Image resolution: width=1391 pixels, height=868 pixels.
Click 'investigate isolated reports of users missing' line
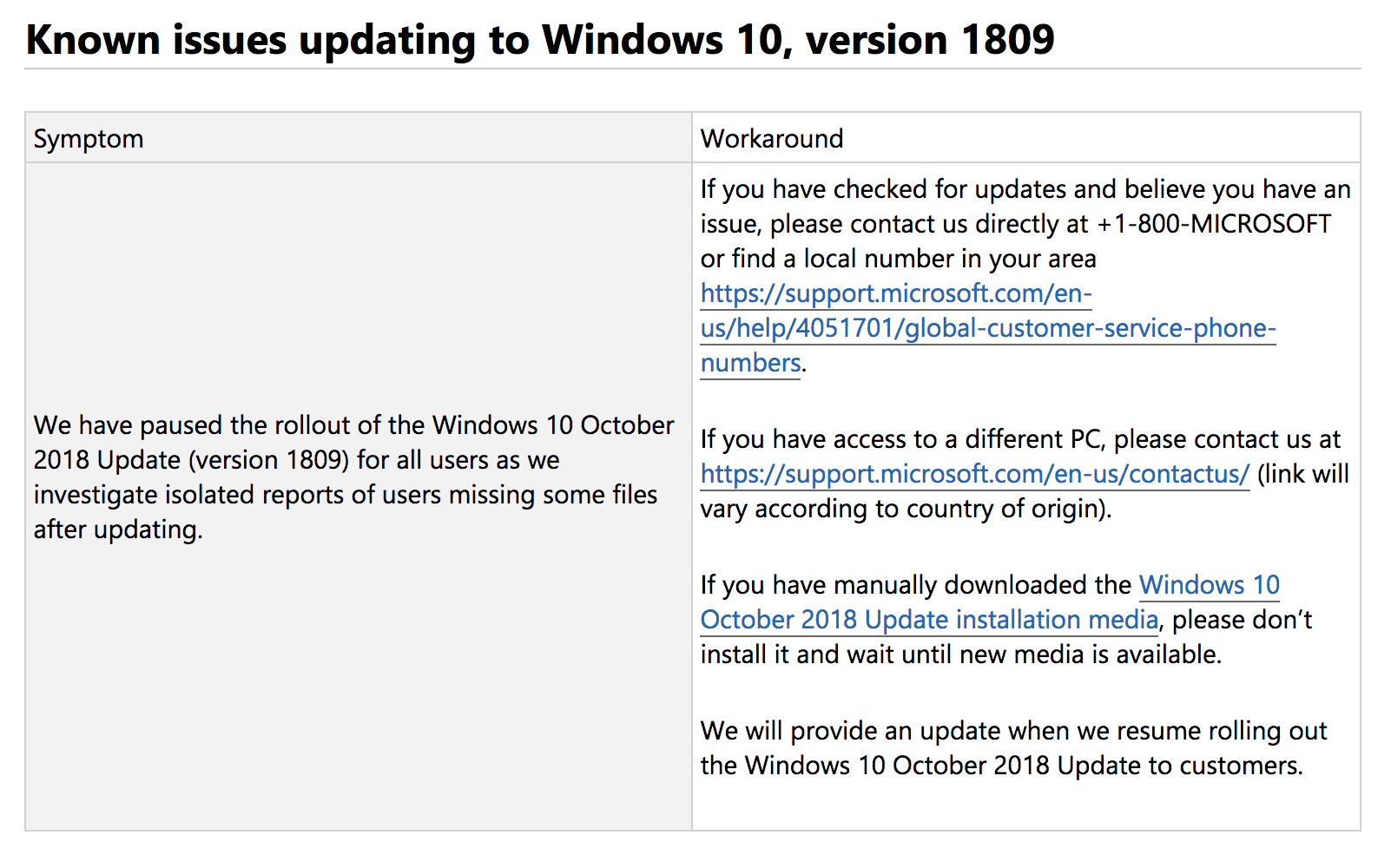346,495
